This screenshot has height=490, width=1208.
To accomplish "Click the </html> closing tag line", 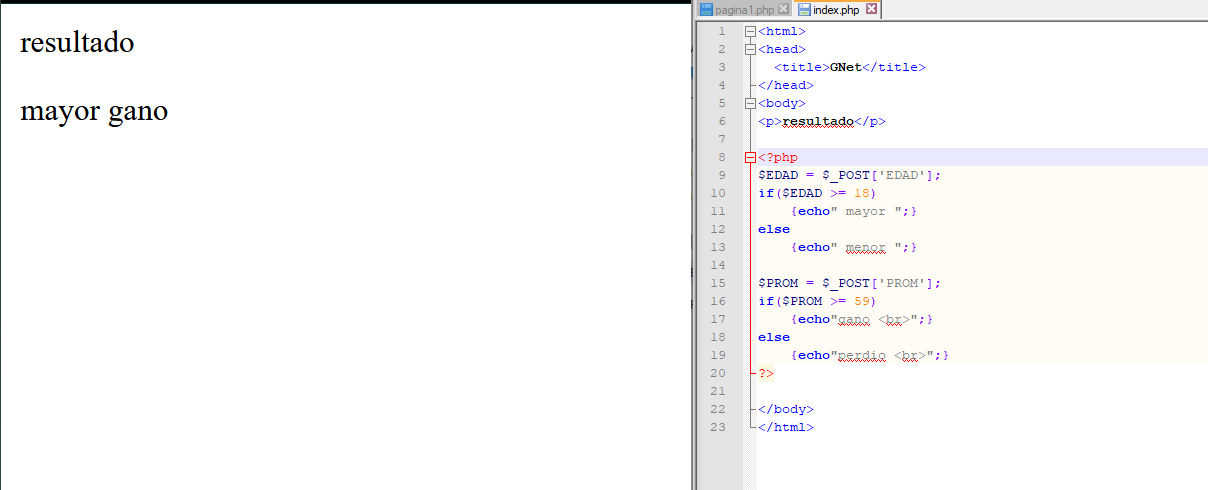I will point(786,428).
